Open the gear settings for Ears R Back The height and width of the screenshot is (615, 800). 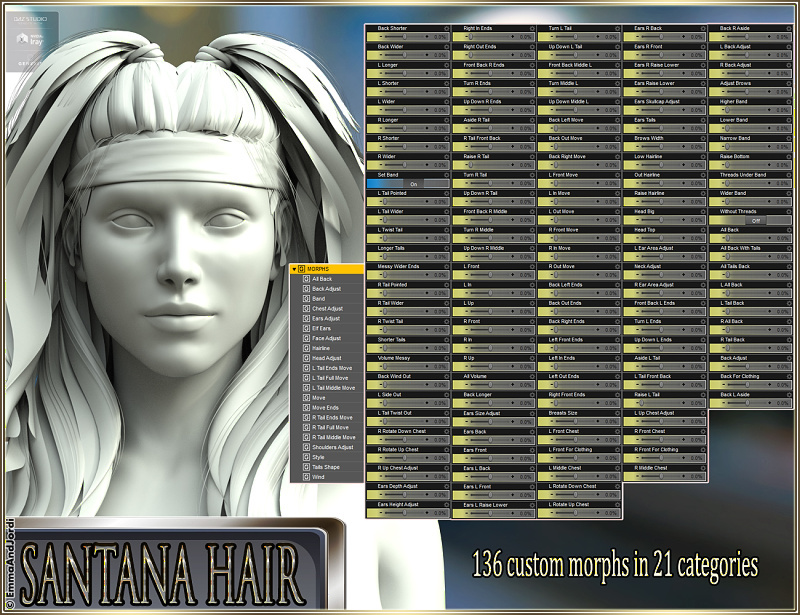tap(703, 29)
